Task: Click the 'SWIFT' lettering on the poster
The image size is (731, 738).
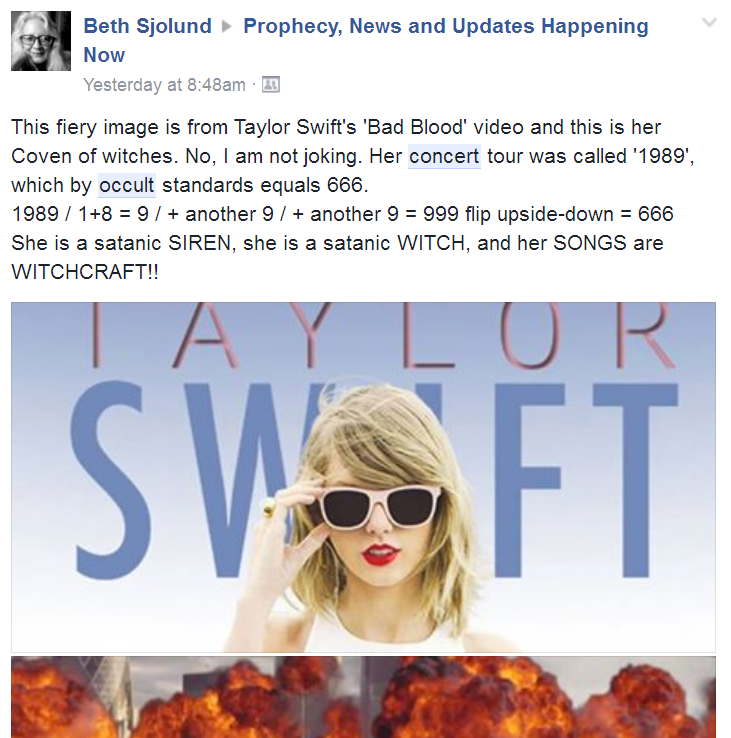Action: click(374, 480)
